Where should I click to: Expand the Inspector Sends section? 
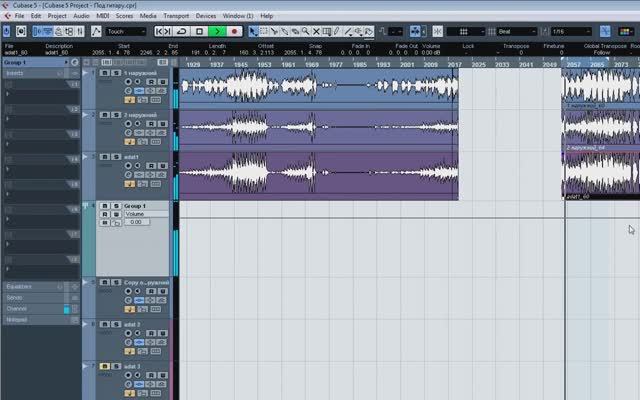[x=41, y=298]
